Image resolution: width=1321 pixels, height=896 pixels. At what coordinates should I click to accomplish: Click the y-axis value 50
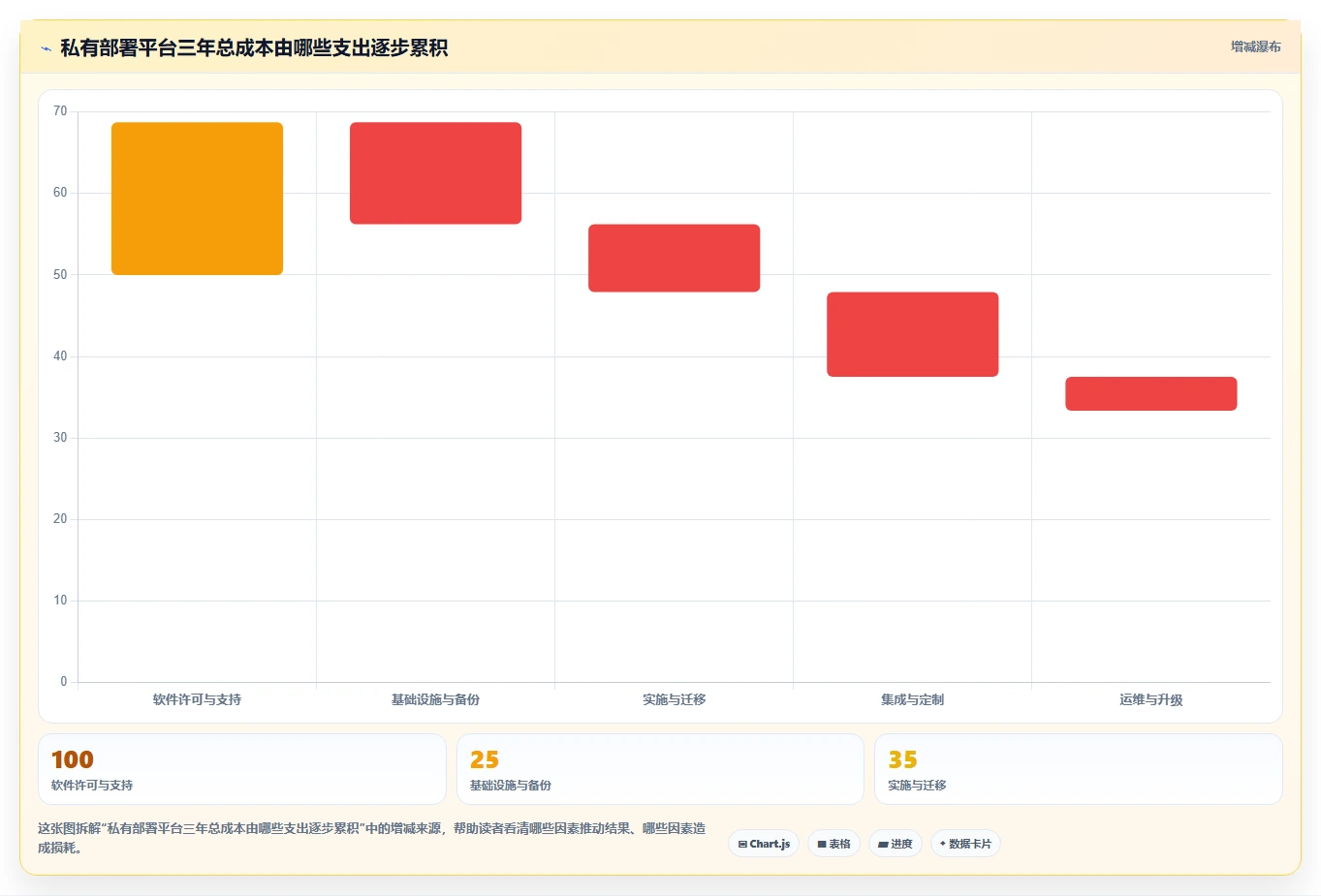point(60,275)
